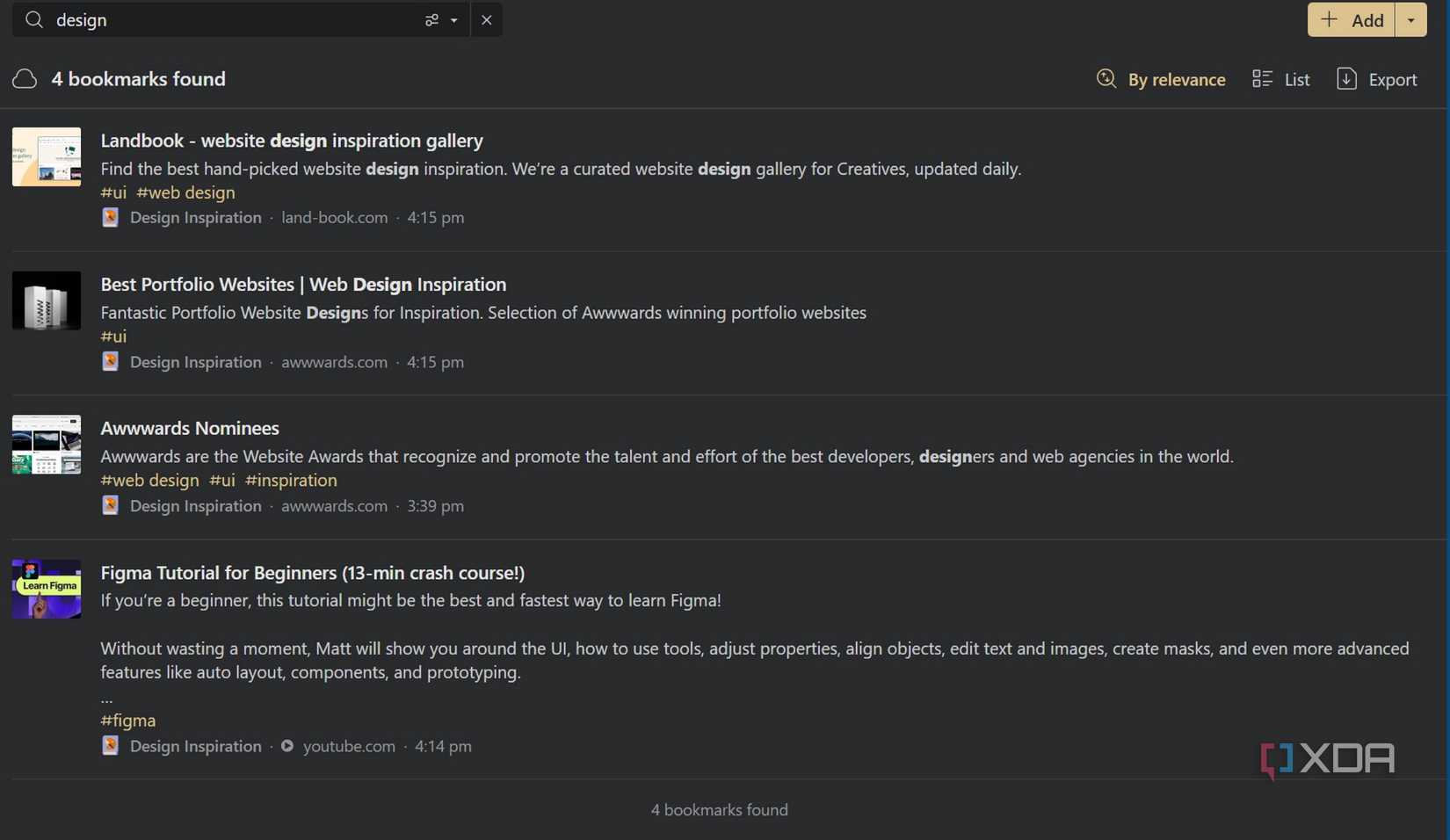Click Design Inspiration collection icon under Landbook
The height and width of the screenshot is (840, 1450).
tap(110, 218)
